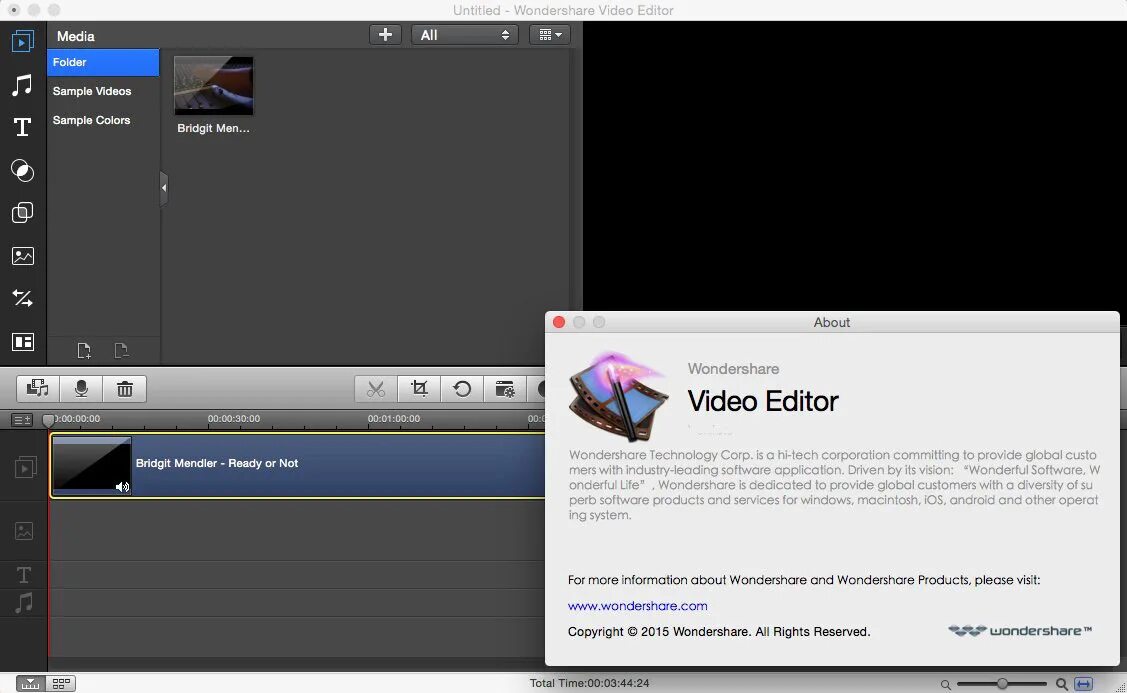Select the Bridgit Mendler clip on timeline
This screenshot has width=1127, height=693.
(x=298, y=466)
